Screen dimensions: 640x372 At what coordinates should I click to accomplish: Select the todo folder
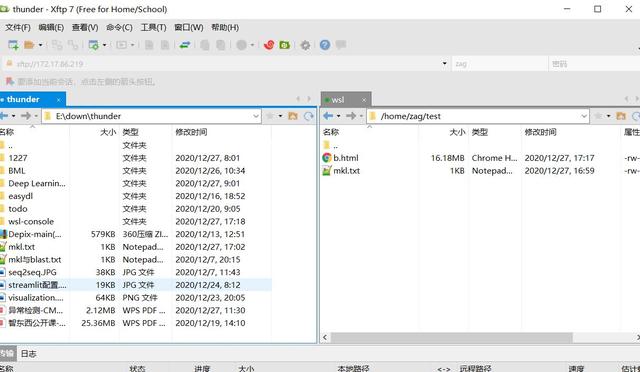(18, 209)
